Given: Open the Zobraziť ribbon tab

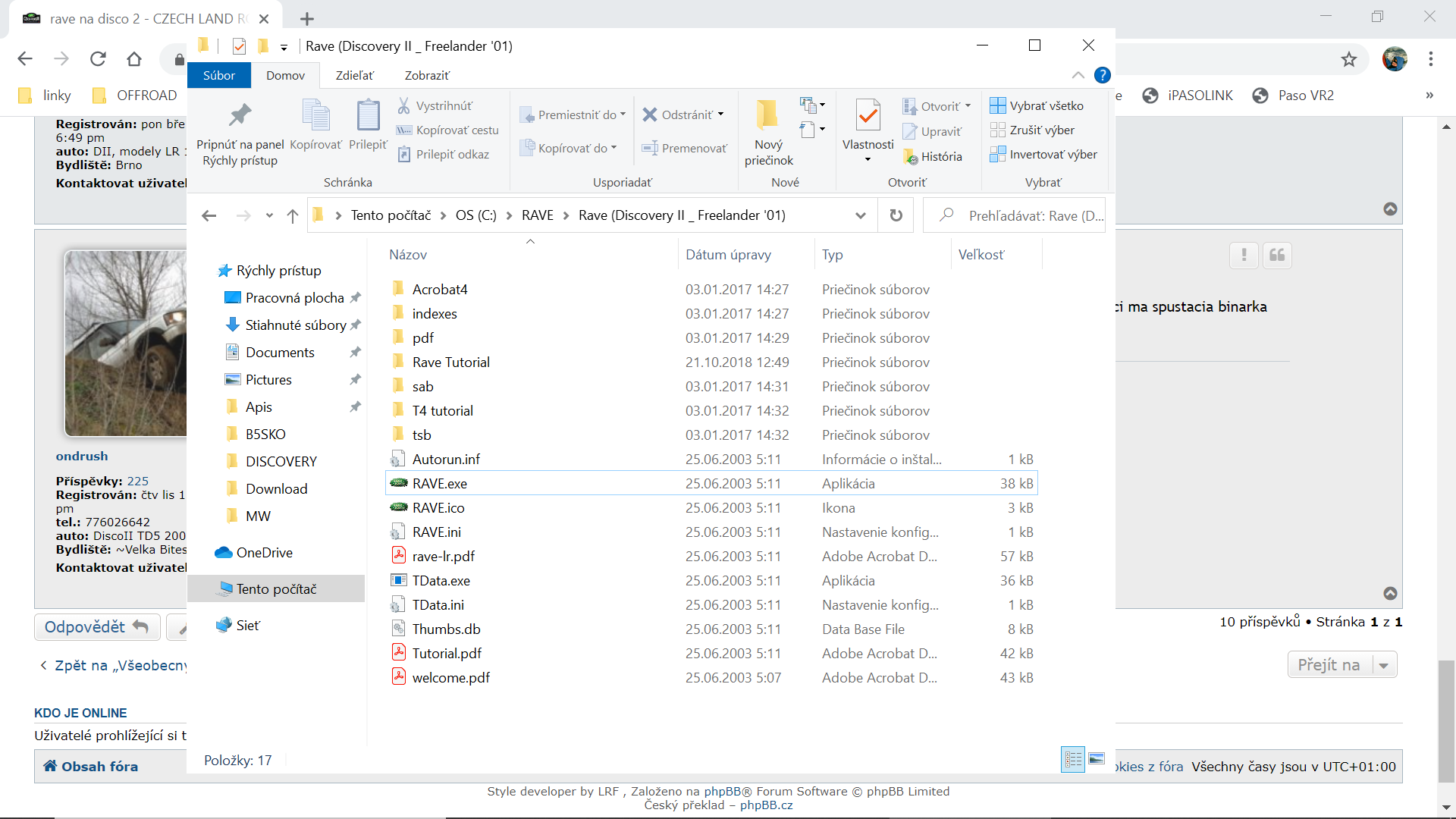Looking at the screenshot, I should (427, 75).
